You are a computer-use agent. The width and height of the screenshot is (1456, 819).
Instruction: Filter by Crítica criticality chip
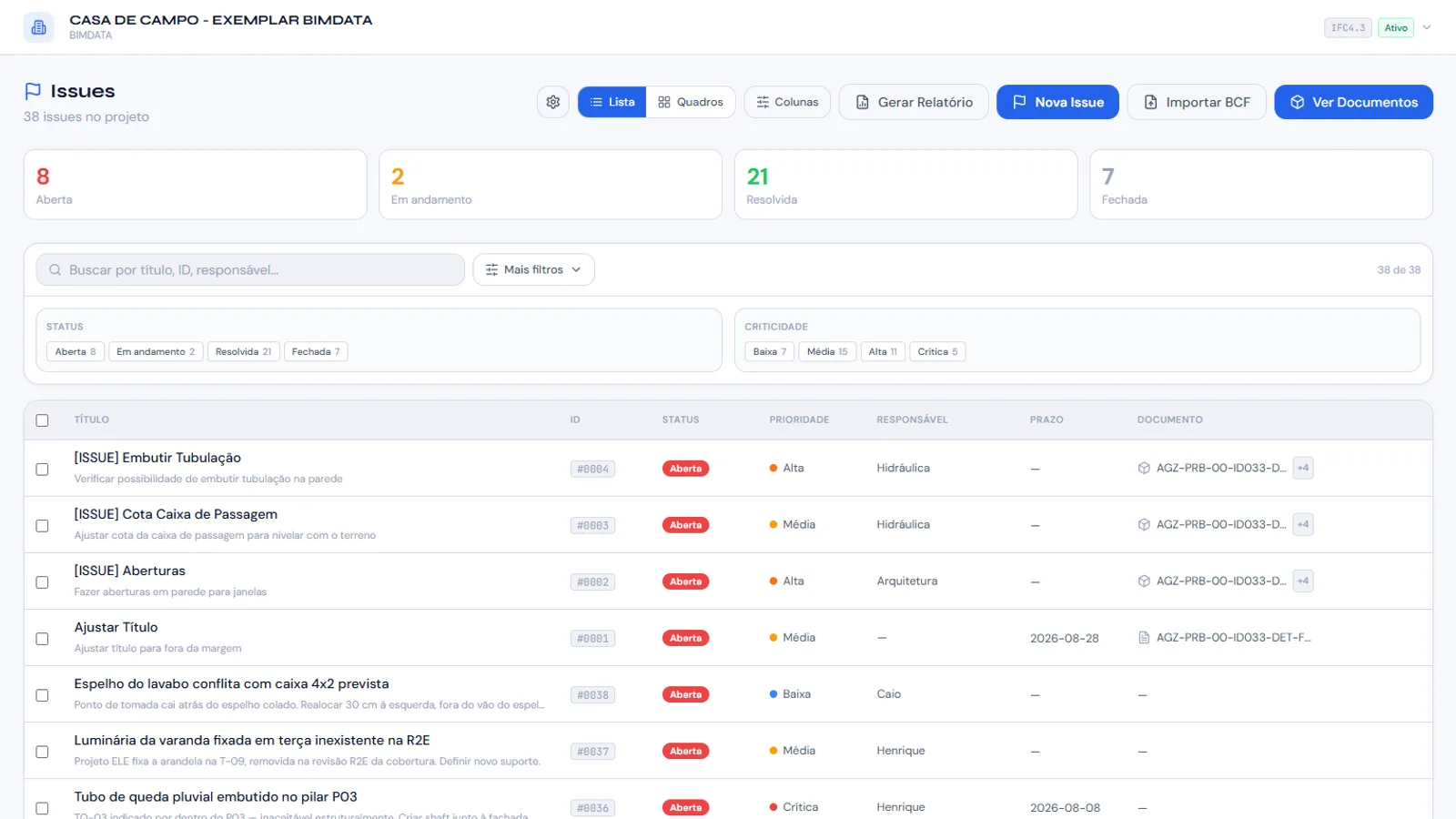coord(937,351)
